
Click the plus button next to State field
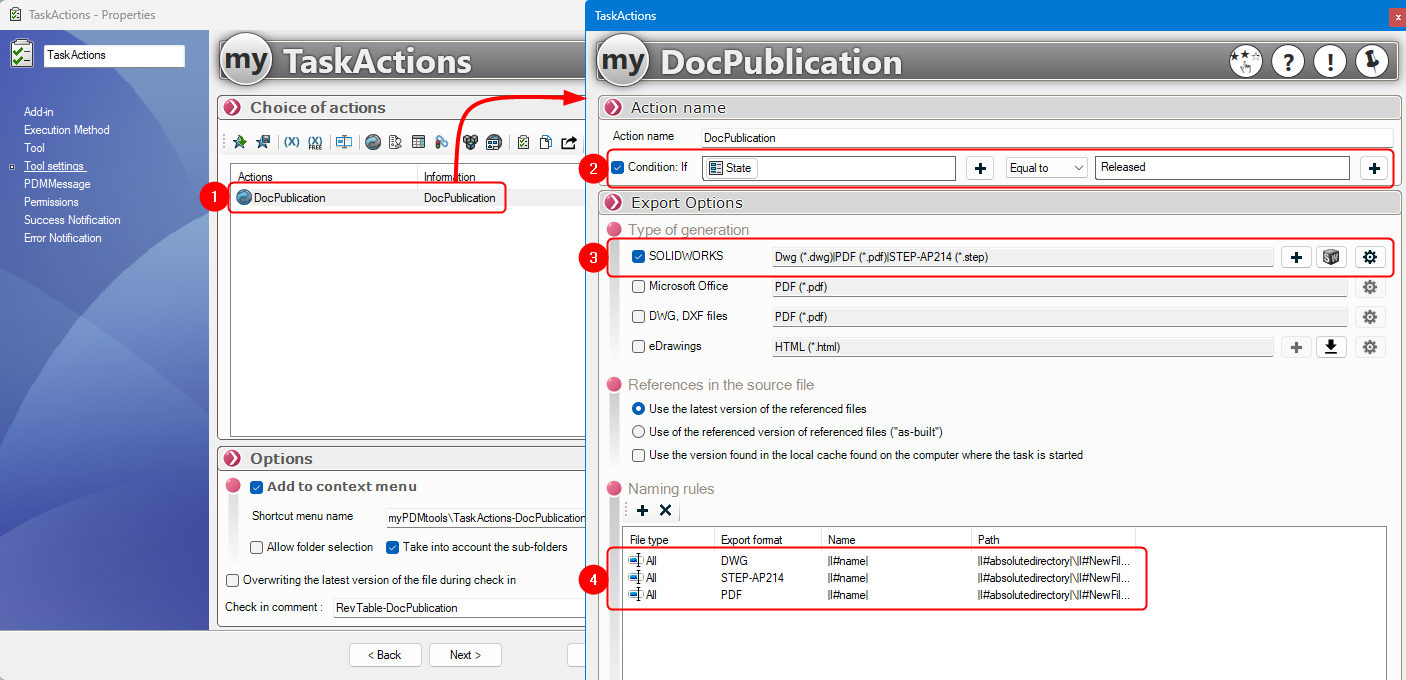click(980, 168)
